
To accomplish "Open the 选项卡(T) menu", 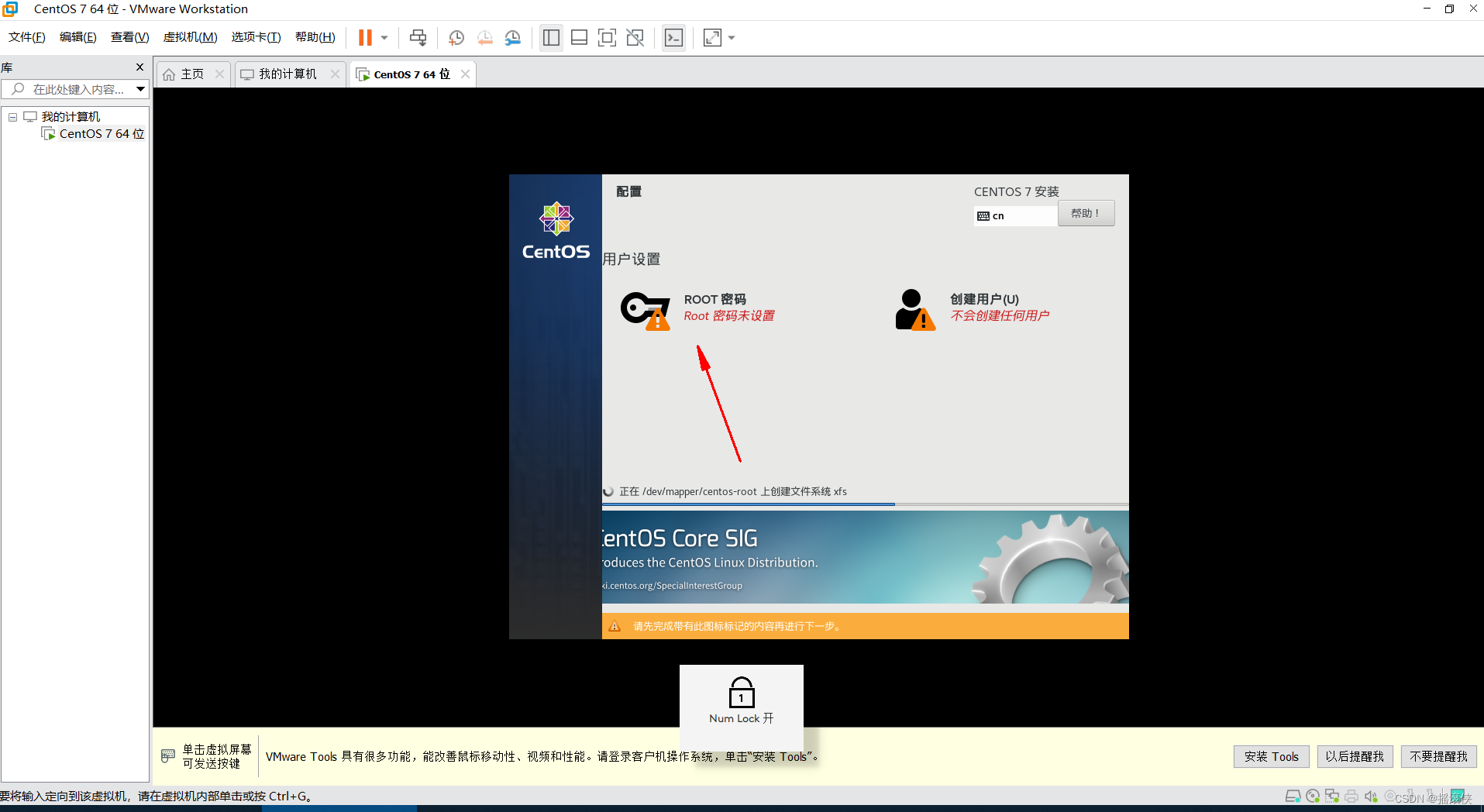I will [x=256, y=37].
